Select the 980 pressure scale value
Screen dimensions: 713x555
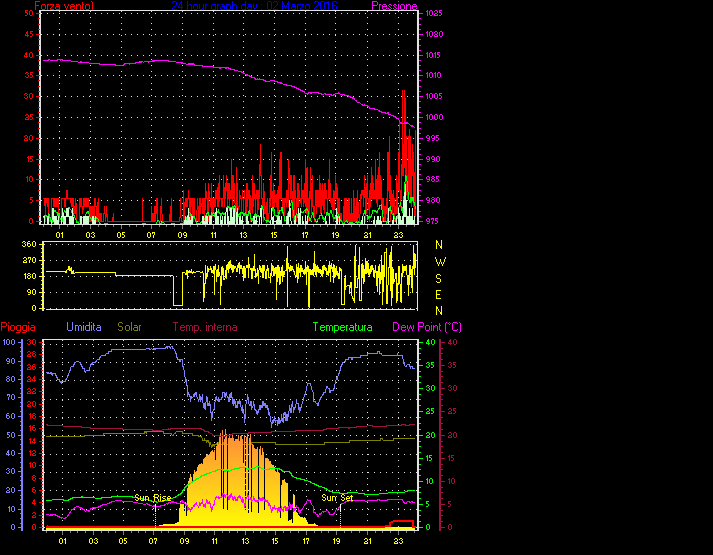tap(432, 200)
